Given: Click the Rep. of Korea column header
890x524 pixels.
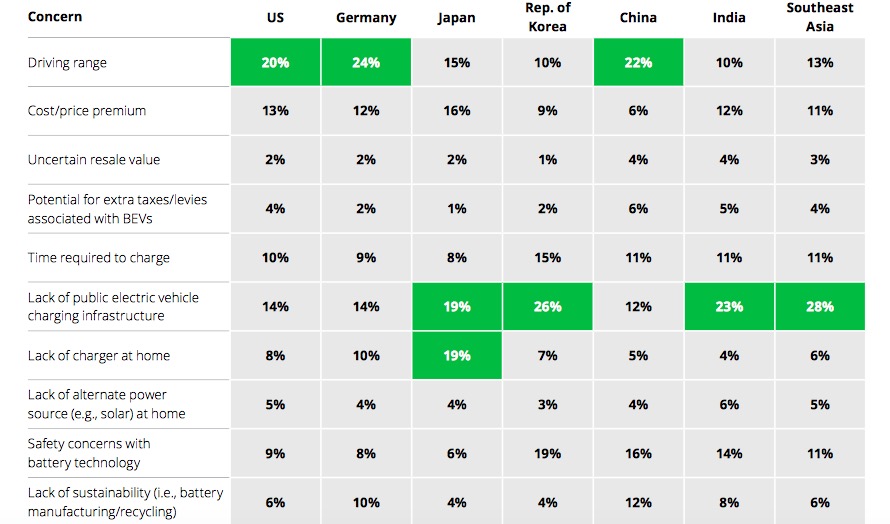Looking at the screenshot, I should pyautogui.click(x=547, y=17).
